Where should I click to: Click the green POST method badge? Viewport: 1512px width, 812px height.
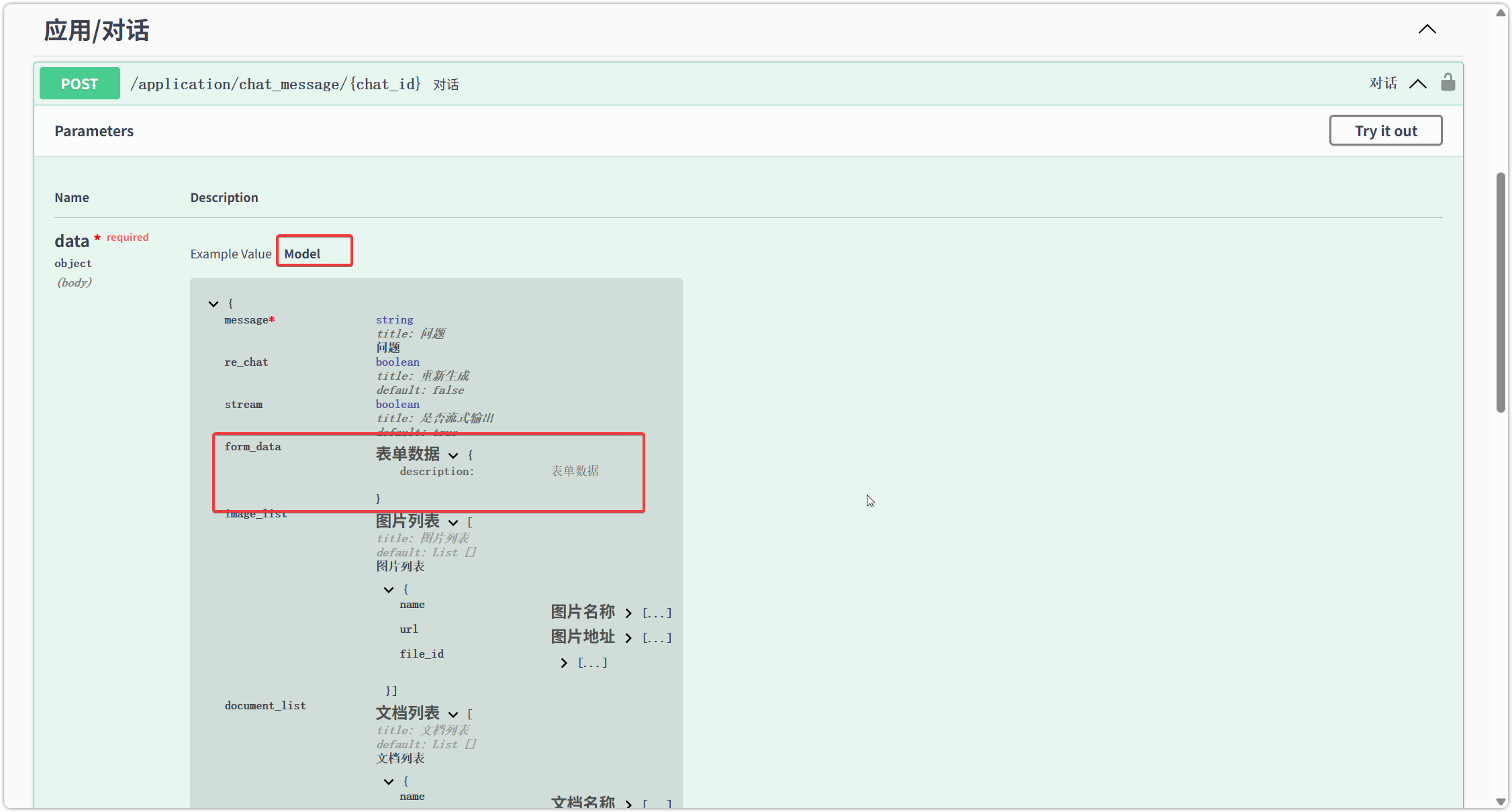tap(79, 84)
